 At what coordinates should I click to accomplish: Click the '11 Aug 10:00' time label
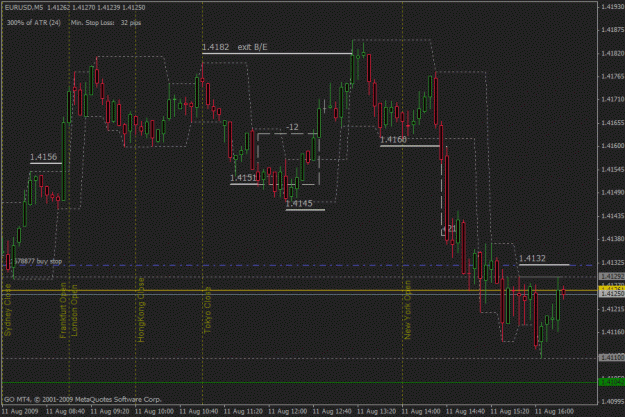154,411
